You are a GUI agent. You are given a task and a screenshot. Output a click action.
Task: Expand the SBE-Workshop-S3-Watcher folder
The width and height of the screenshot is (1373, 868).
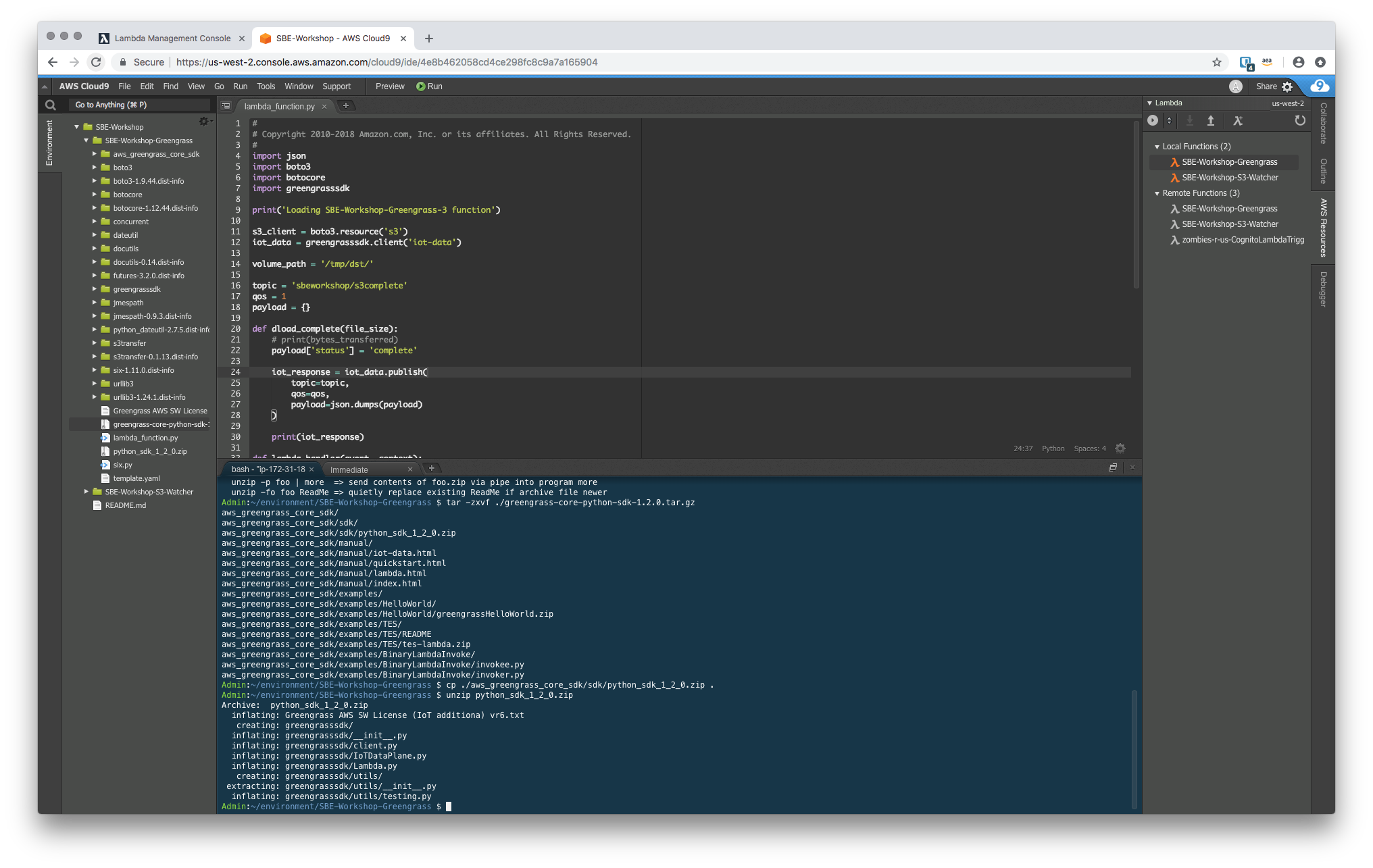coord(86,492)
